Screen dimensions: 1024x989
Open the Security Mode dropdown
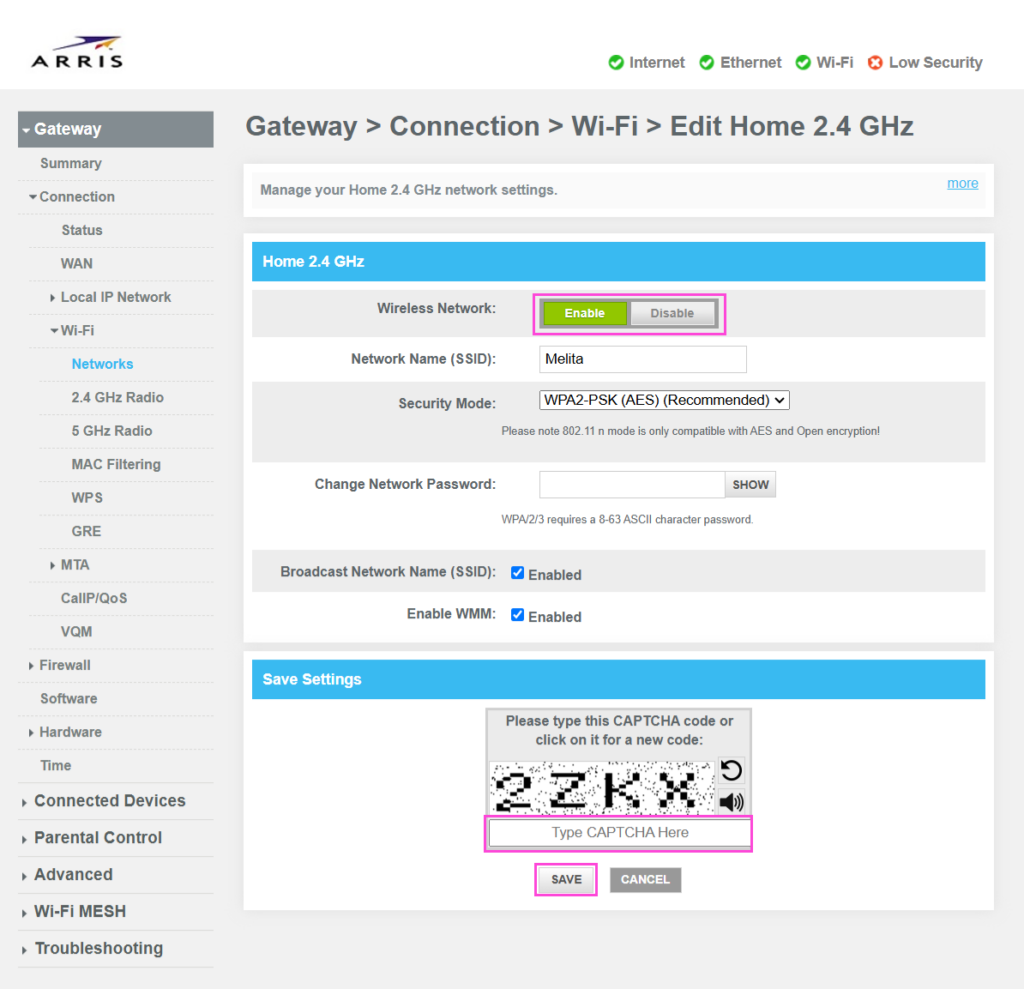point(664,400)
